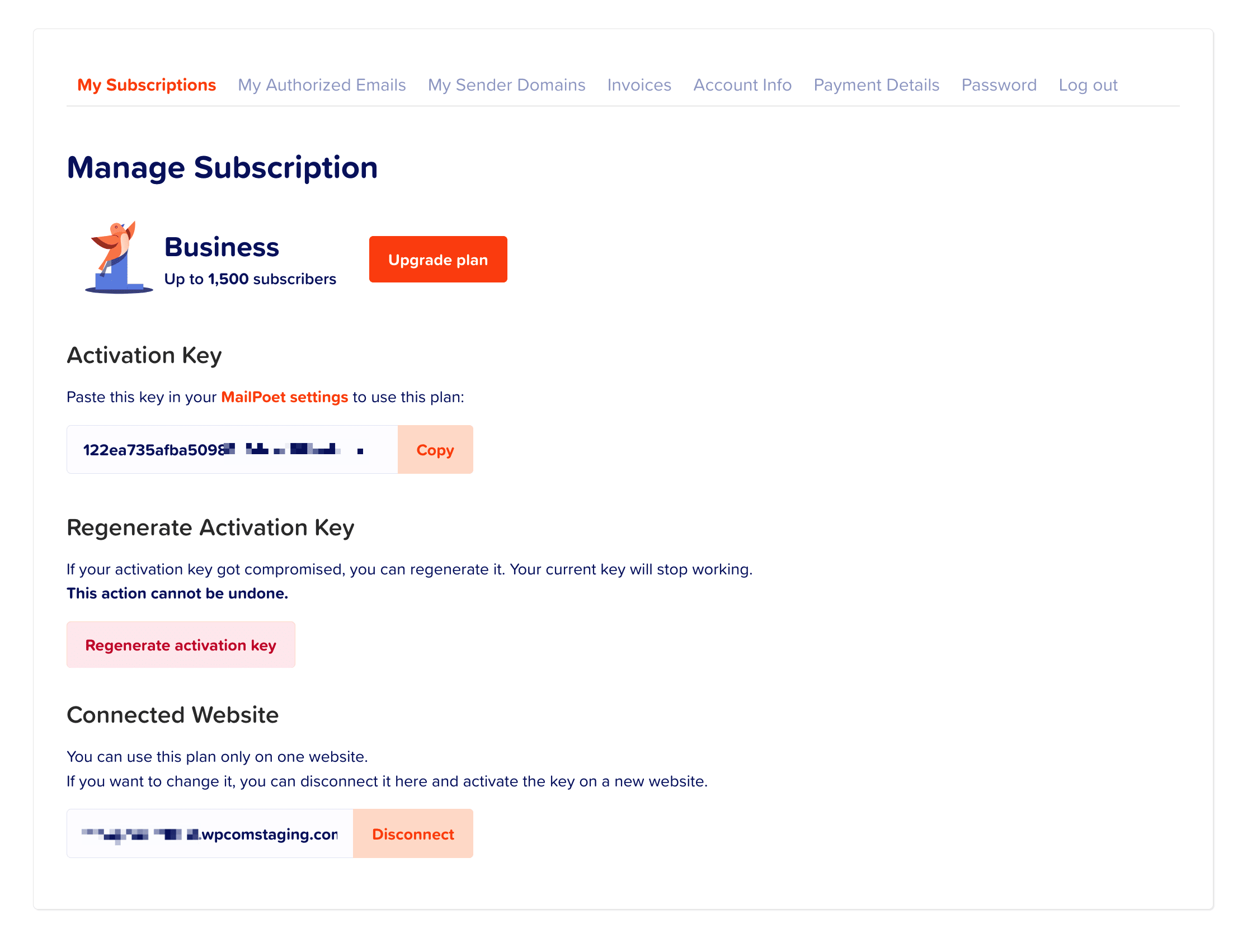Click the Manage Subscription heading
Image resolution: width=1233 pixels, height=952 pixels.
pos(222,168)
